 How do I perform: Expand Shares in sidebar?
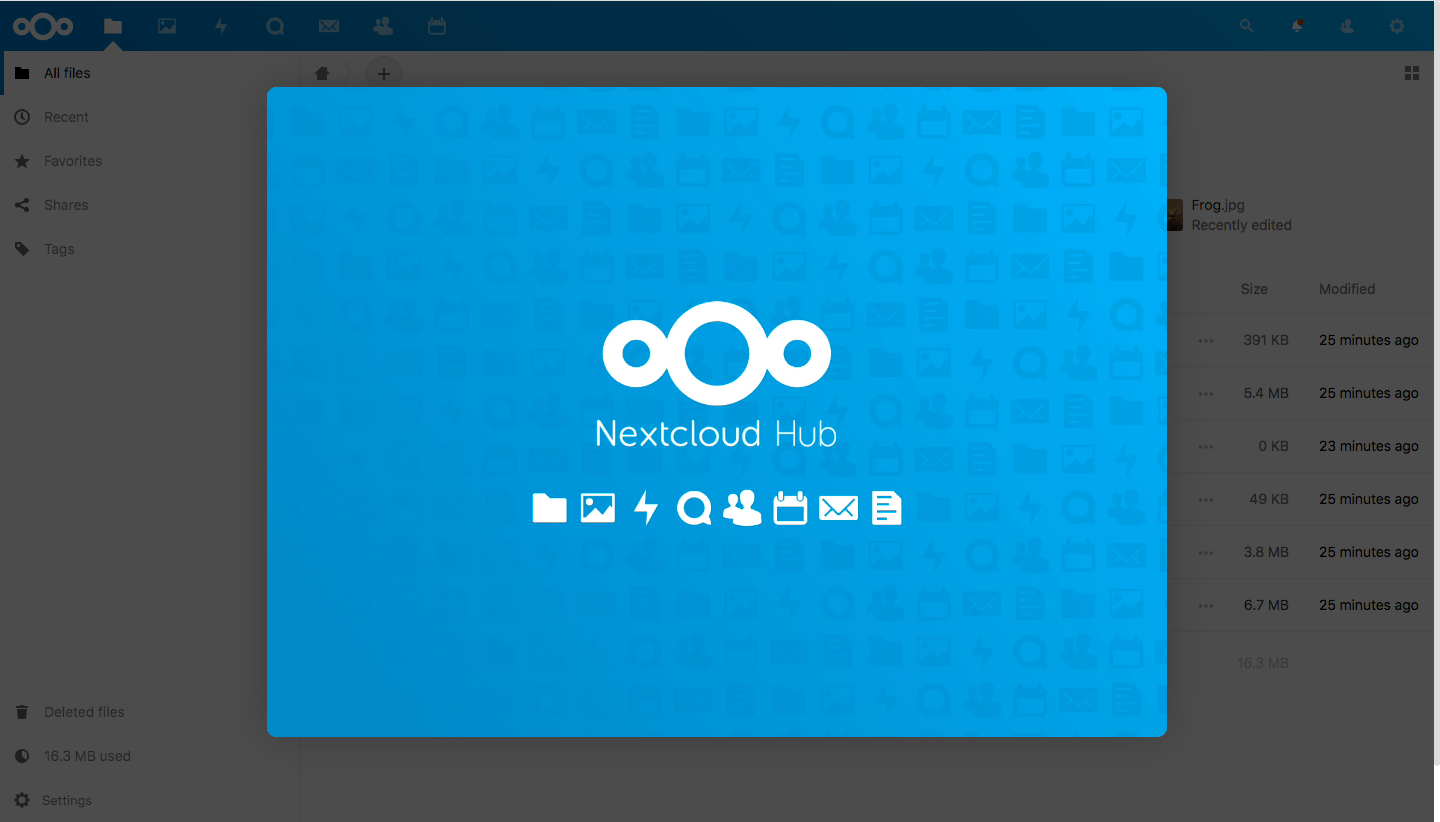[150, 205]
